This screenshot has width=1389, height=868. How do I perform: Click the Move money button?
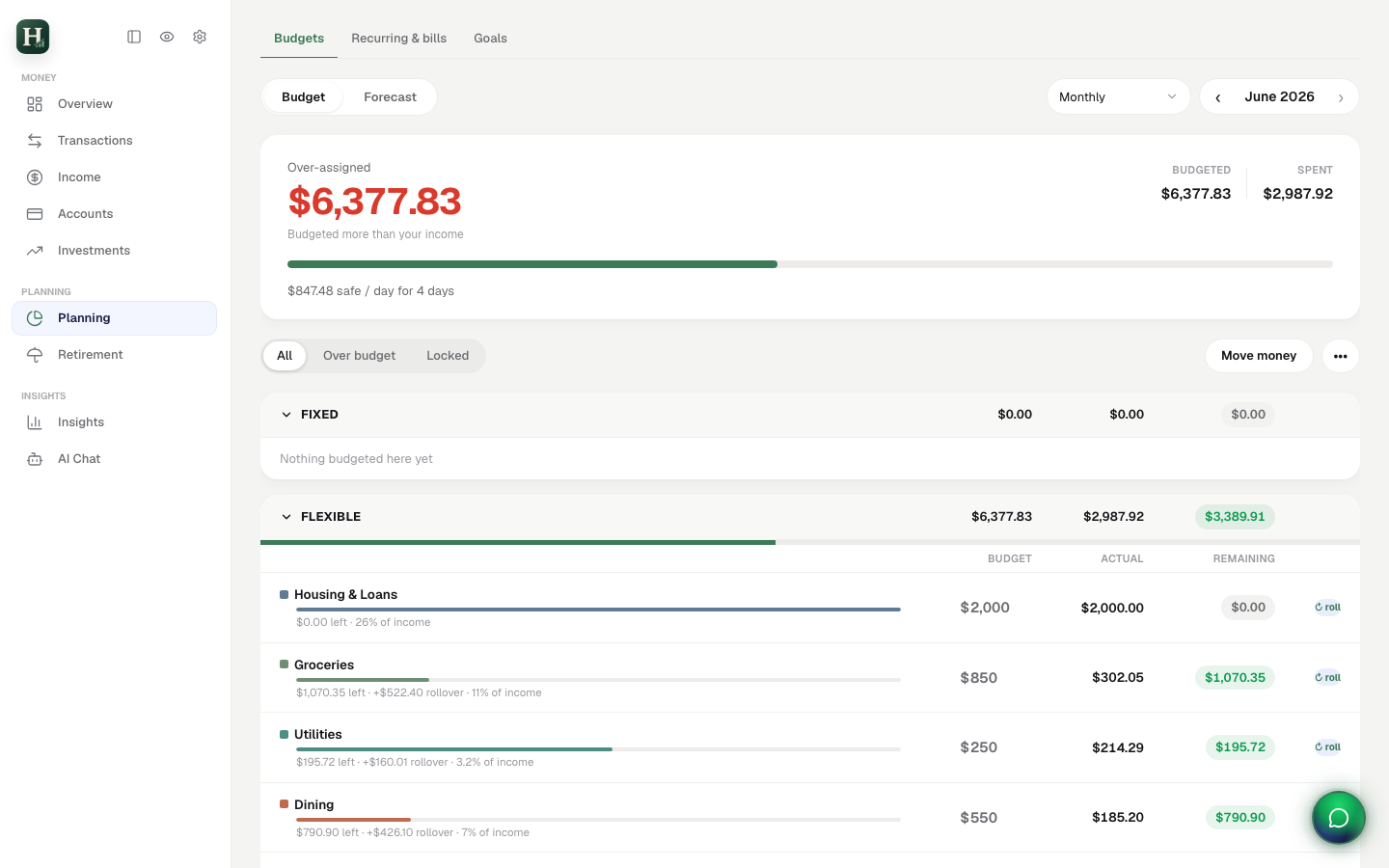(x=1259, y=356)
